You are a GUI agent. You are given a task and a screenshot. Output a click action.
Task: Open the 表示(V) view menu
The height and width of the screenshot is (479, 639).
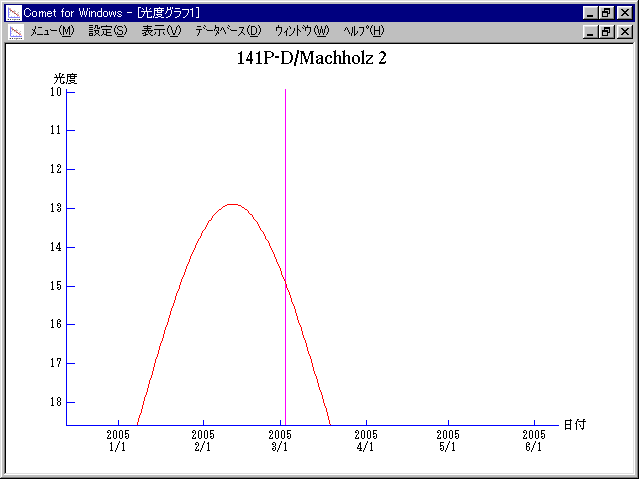pyautogui.click(x=161, y=31)
